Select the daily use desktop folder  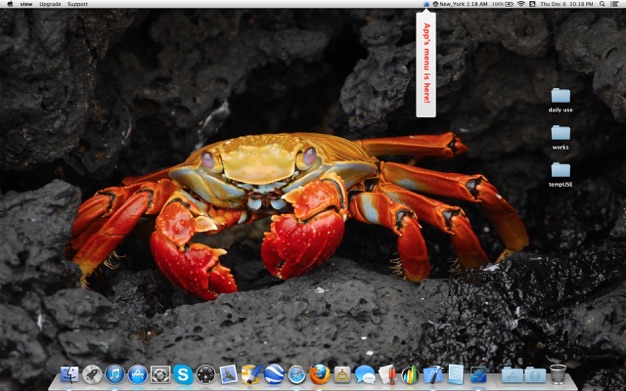coord(561,101)
